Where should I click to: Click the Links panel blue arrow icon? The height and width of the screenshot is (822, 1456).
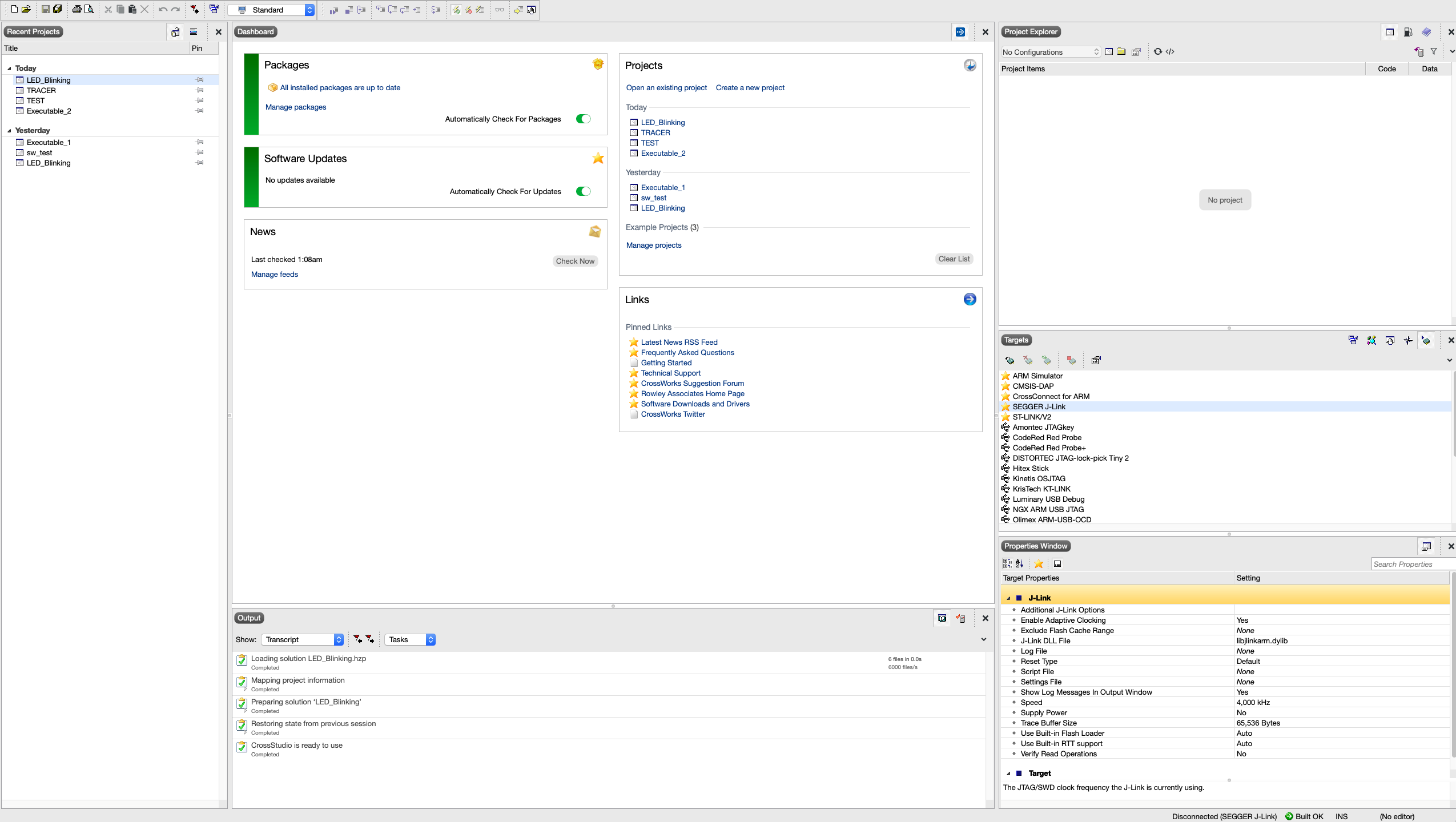[970, 299]
